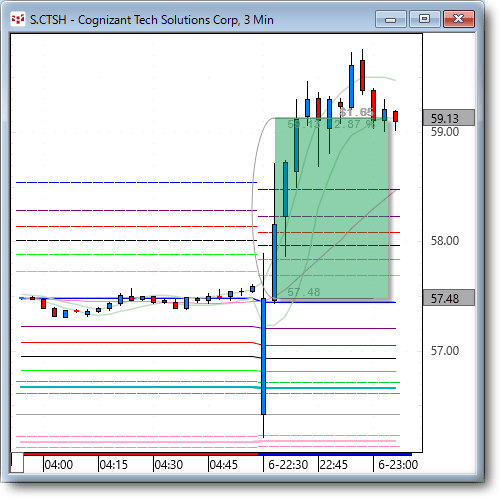502x500 pixels.
Task: Click the 59.13 price marker on the scale
Action: pos(448,118)
